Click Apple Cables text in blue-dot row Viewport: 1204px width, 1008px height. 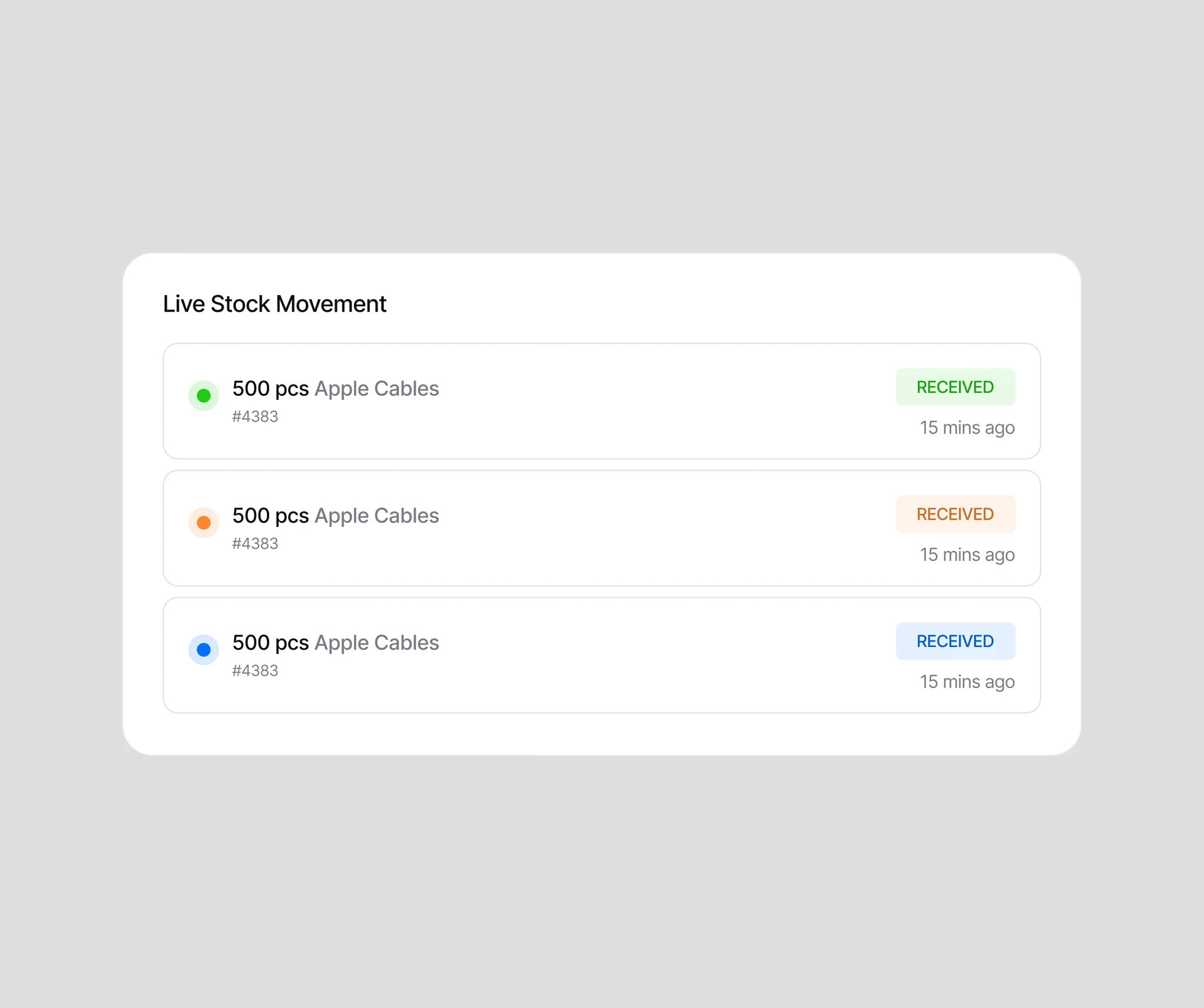[377, 643]
